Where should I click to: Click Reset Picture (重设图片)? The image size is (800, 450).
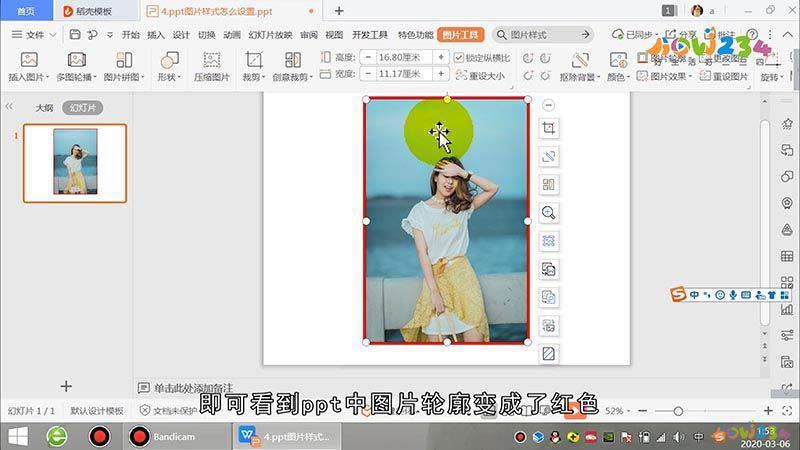(x=724, y=76)
